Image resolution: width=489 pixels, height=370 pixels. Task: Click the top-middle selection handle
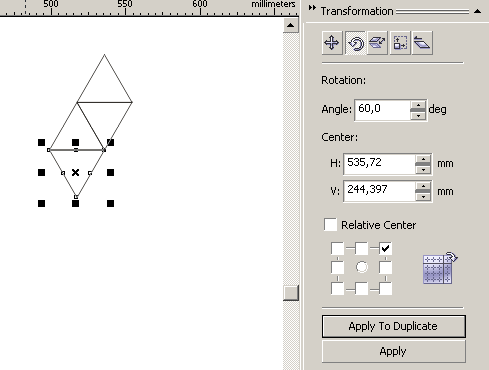pos(76,143)
